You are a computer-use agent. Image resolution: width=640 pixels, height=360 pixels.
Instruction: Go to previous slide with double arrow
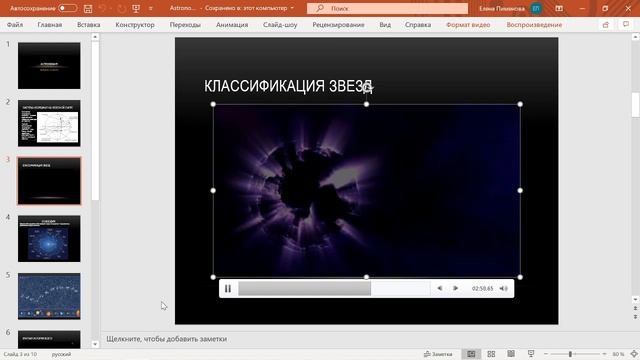pyautogui.click(x=635, y=309)
